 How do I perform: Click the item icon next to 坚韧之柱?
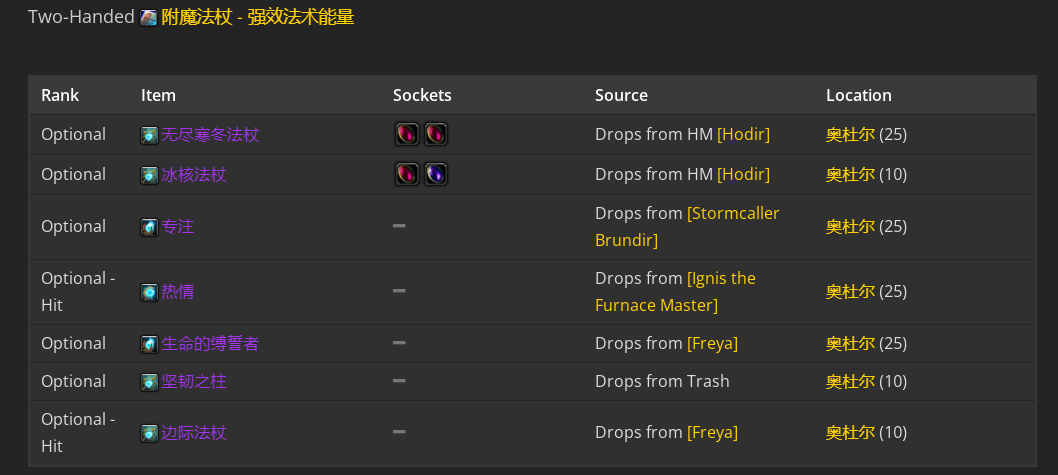[x=149, y=382]
